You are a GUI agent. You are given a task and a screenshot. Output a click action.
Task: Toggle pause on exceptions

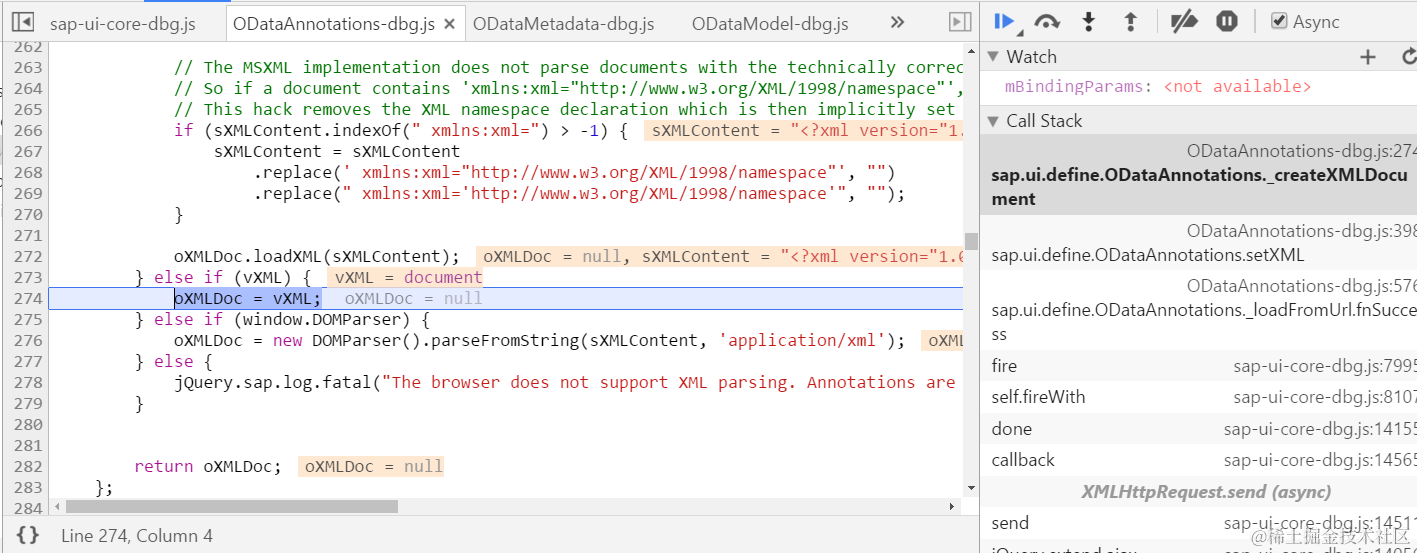1227,21
